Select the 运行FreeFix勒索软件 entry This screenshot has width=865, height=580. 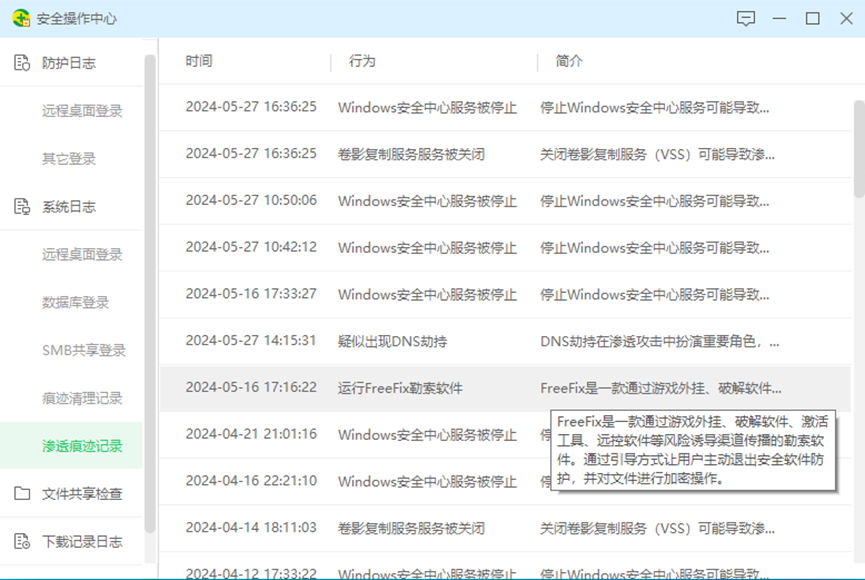505,388
